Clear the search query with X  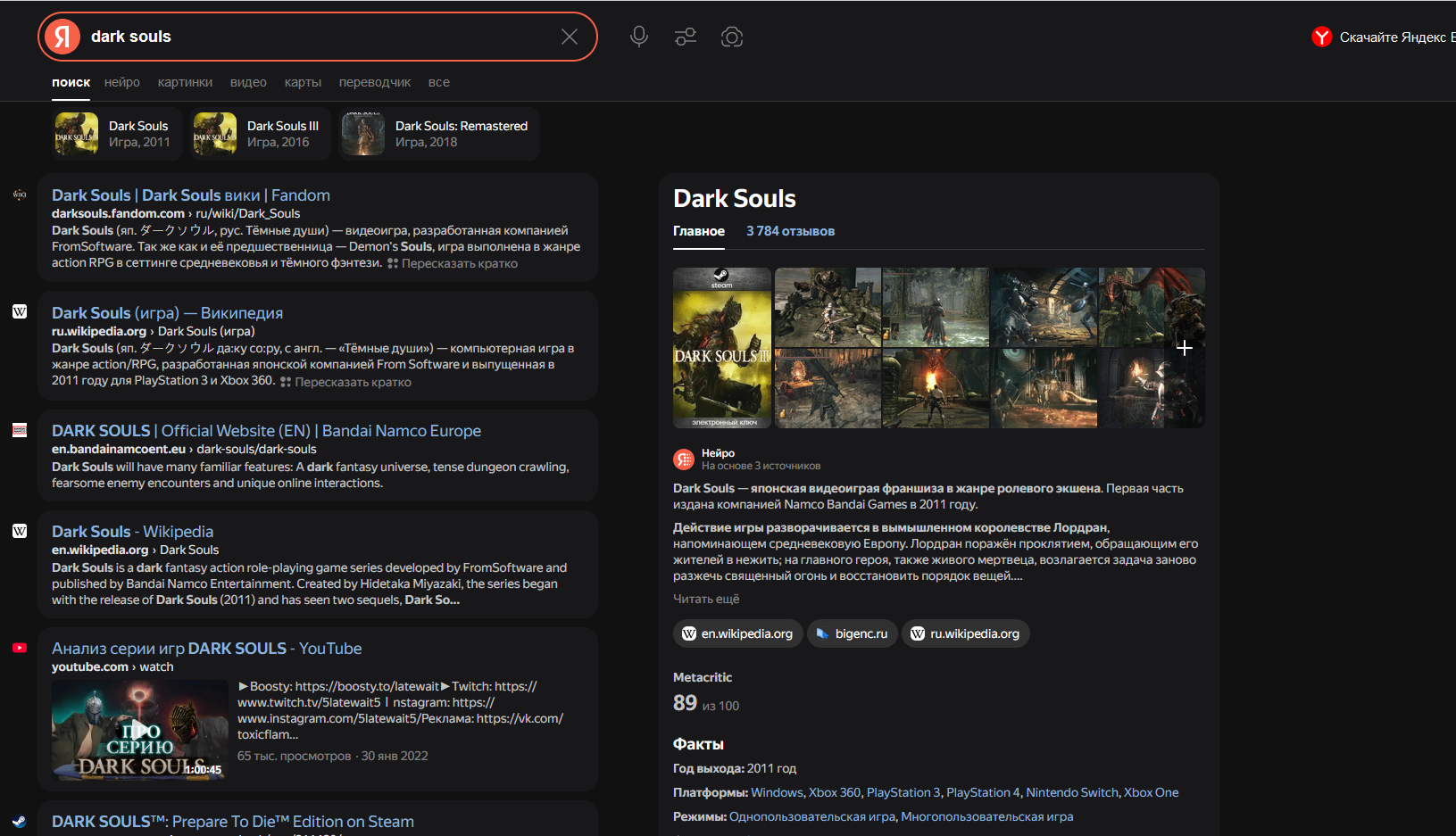(569, 37)
